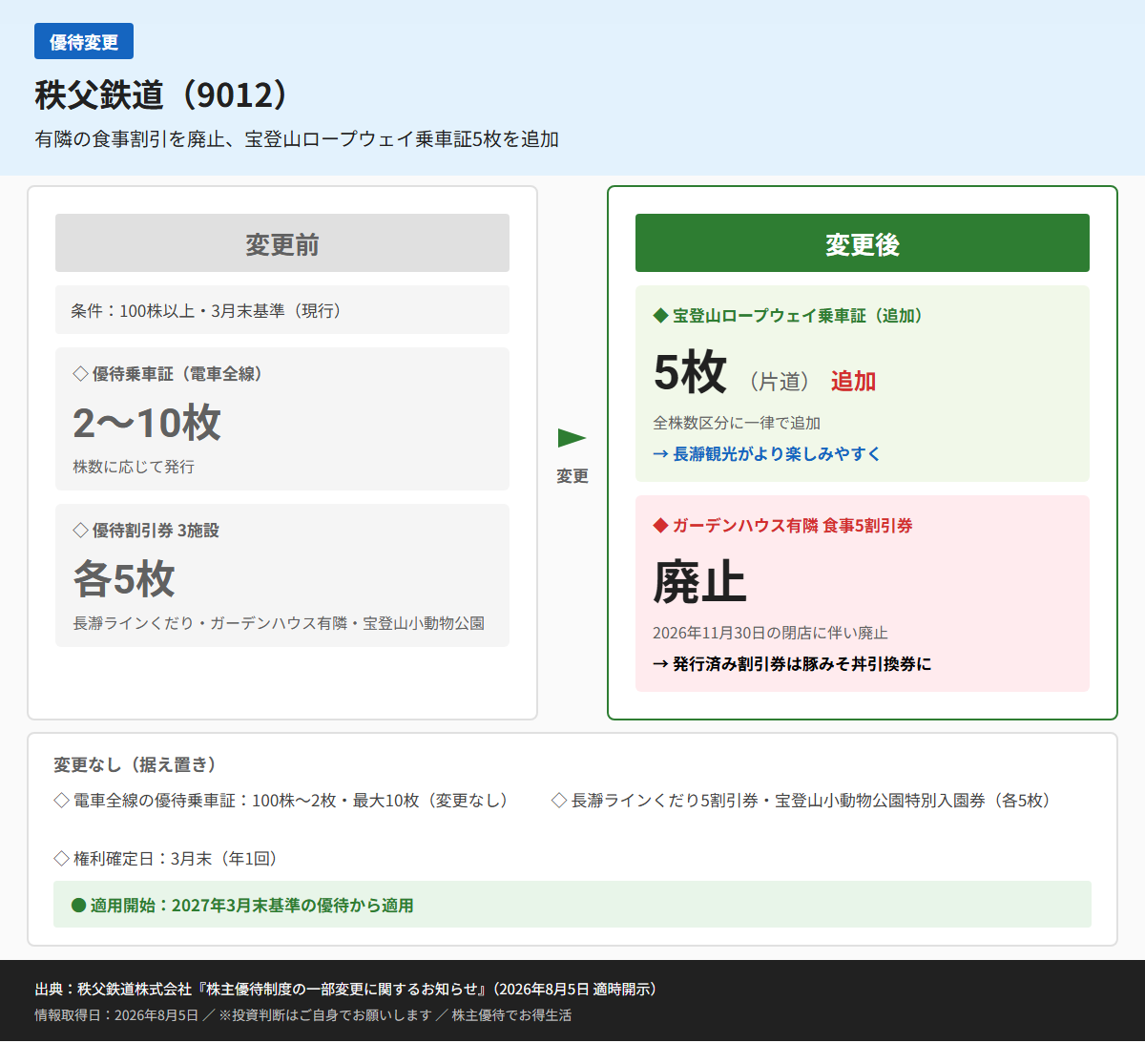Click the green arrow icon above 変更

tap(572, 438)
